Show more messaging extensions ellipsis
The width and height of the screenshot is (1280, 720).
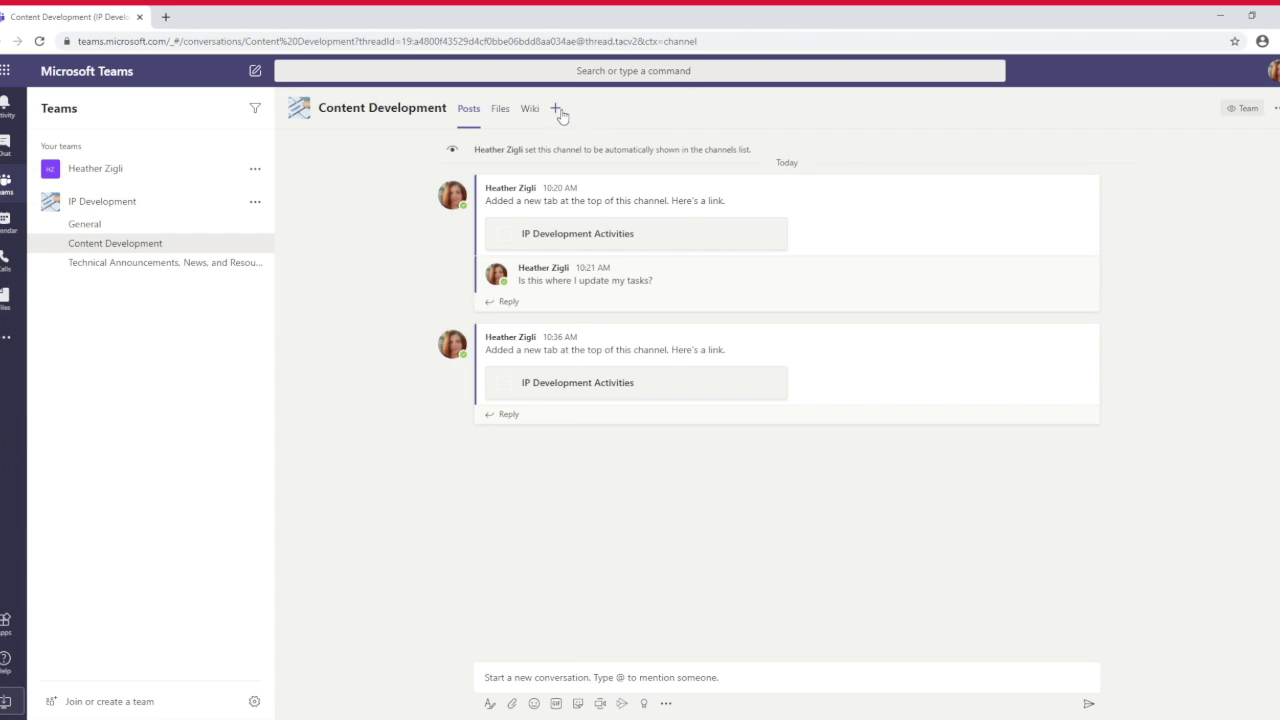pyautogui.click(x=666, y=704)
